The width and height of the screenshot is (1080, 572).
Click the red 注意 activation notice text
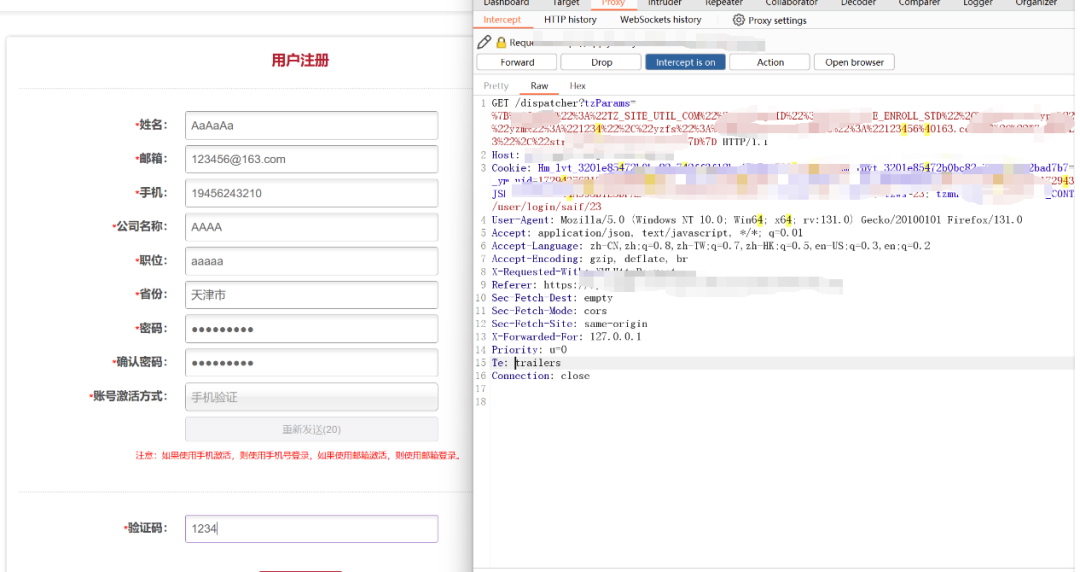point(298,456)
